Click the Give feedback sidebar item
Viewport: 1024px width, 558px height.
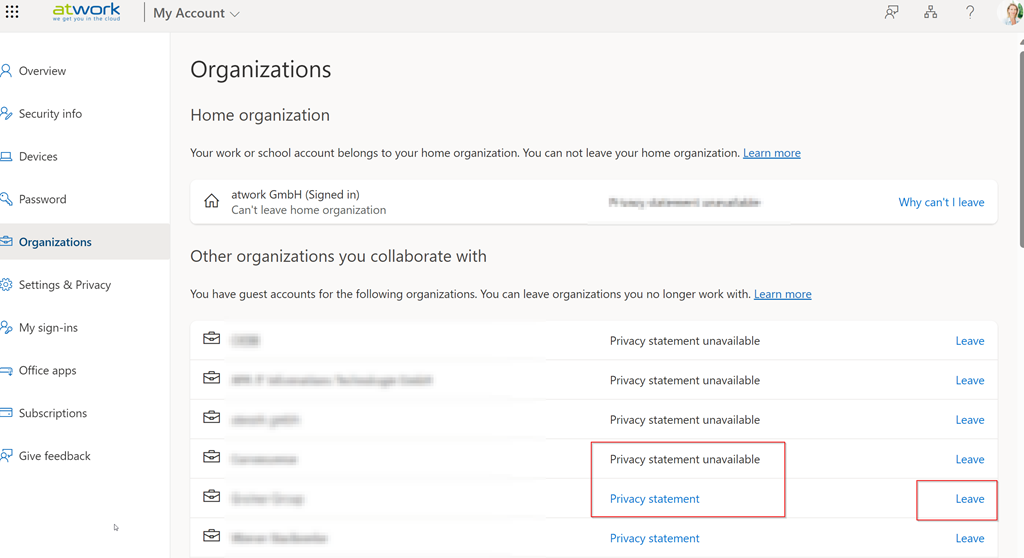[x=54, y=456]
